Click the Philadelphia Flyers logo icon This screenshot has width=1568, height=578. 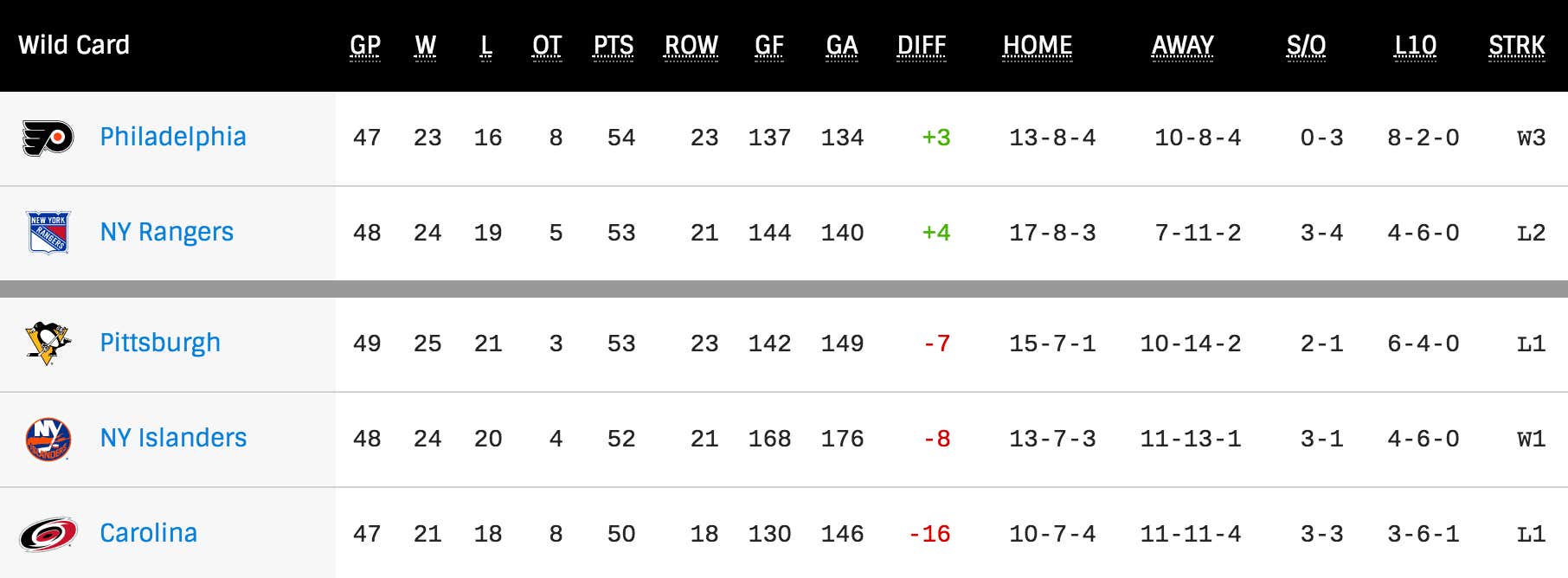click(48, 138)
